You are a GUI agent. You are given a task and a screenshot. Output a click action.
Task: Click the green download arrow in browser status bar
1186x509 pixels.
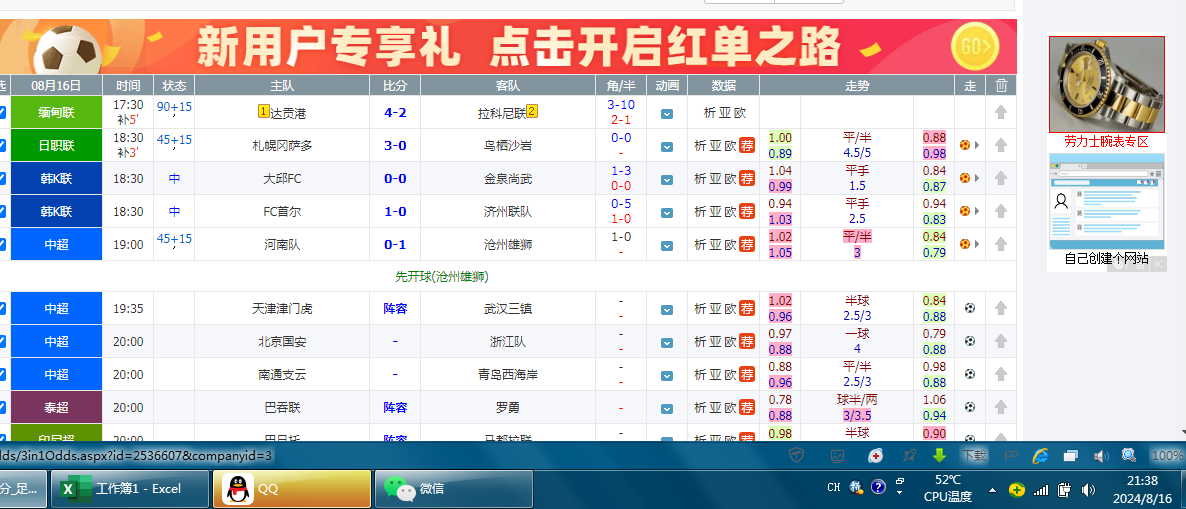pos(939,455)
